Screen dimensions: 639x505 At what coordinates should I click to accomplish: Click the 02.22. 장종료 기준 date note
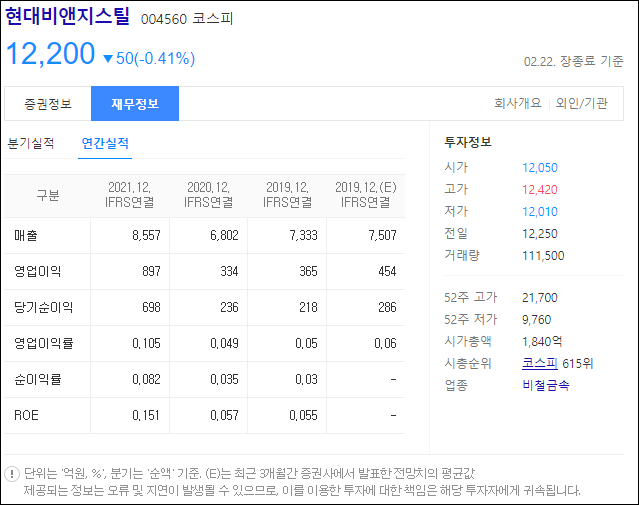pyautogui.click(x=573, y=61)
